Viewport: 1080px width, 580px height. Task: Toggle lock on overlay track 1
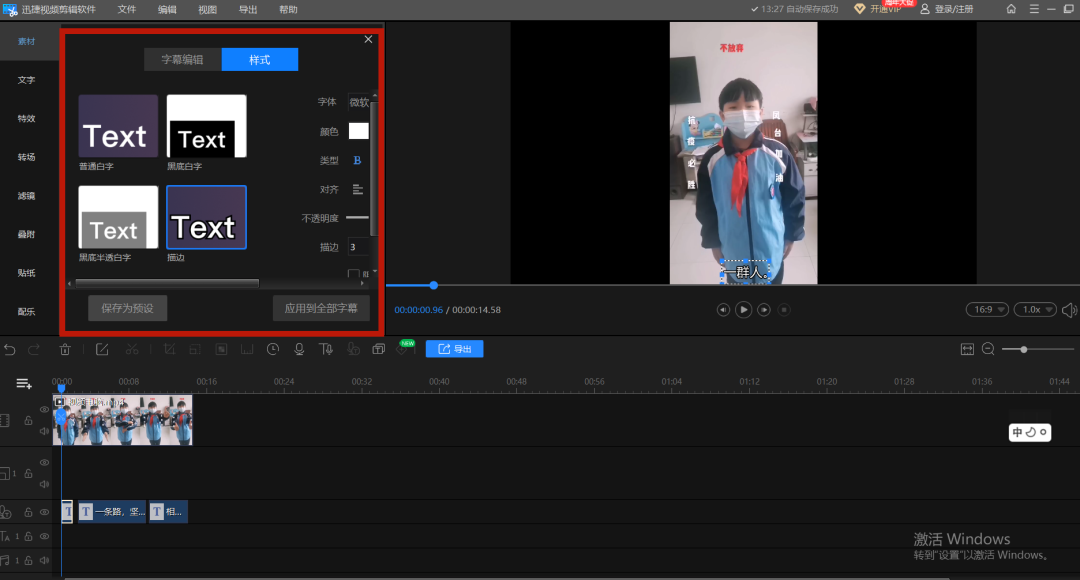(x=28, y=473)
